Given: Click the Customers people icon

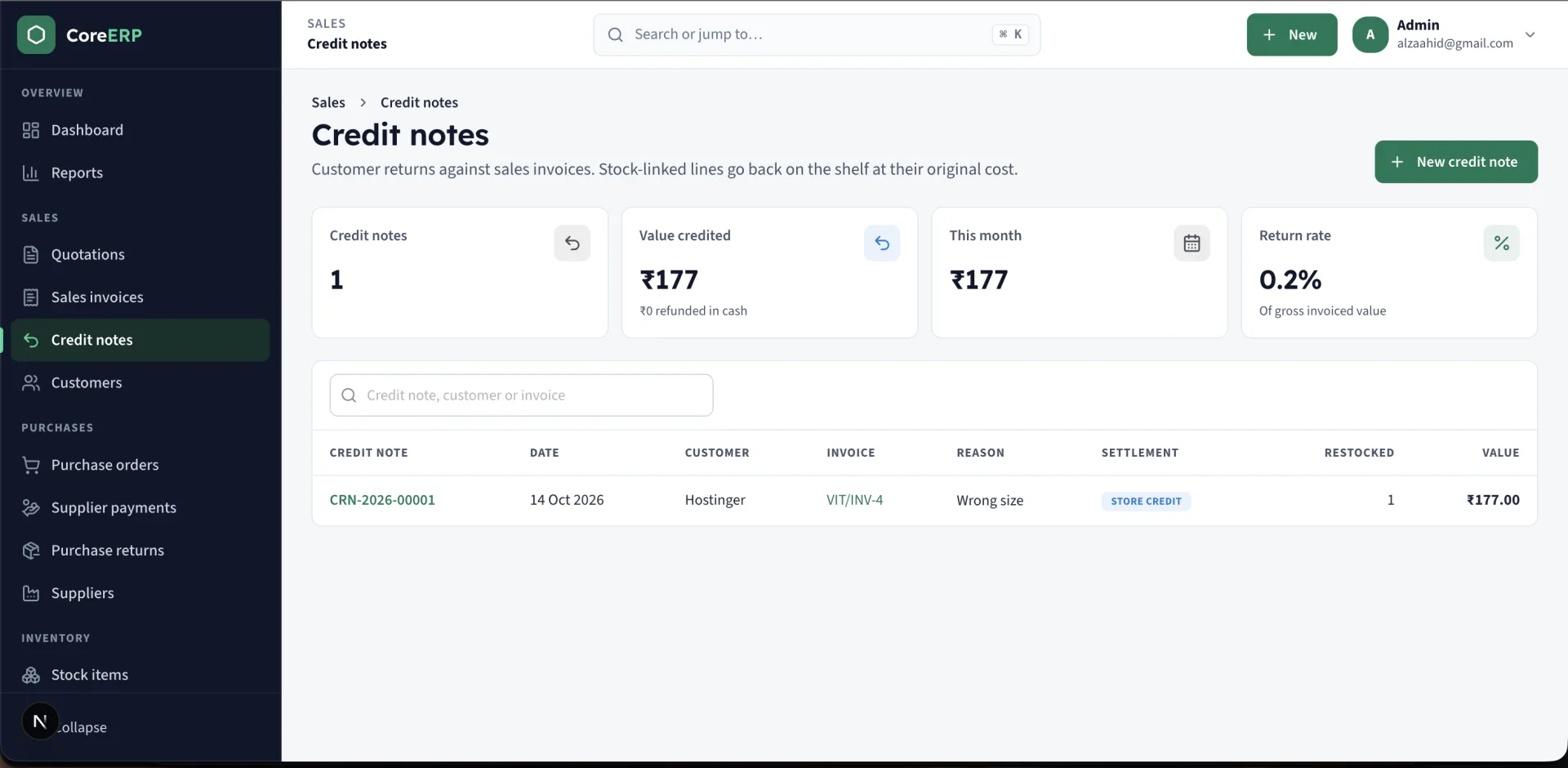Looking at the screenshot, I should (x=31, y=382).
